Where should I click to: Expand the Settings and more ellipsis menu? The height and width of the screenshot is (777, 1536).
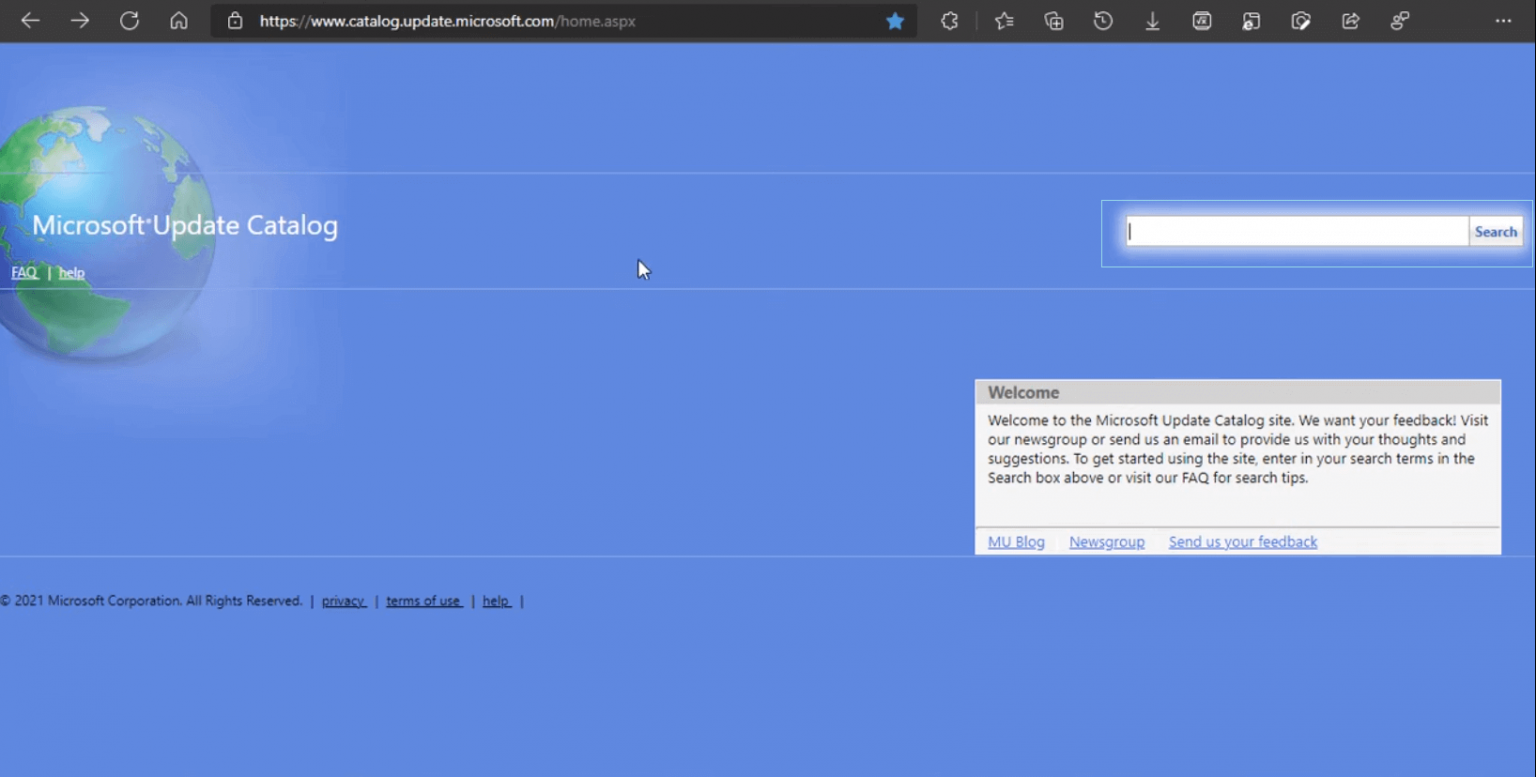pyautogui.click(x=1503, y=21)
